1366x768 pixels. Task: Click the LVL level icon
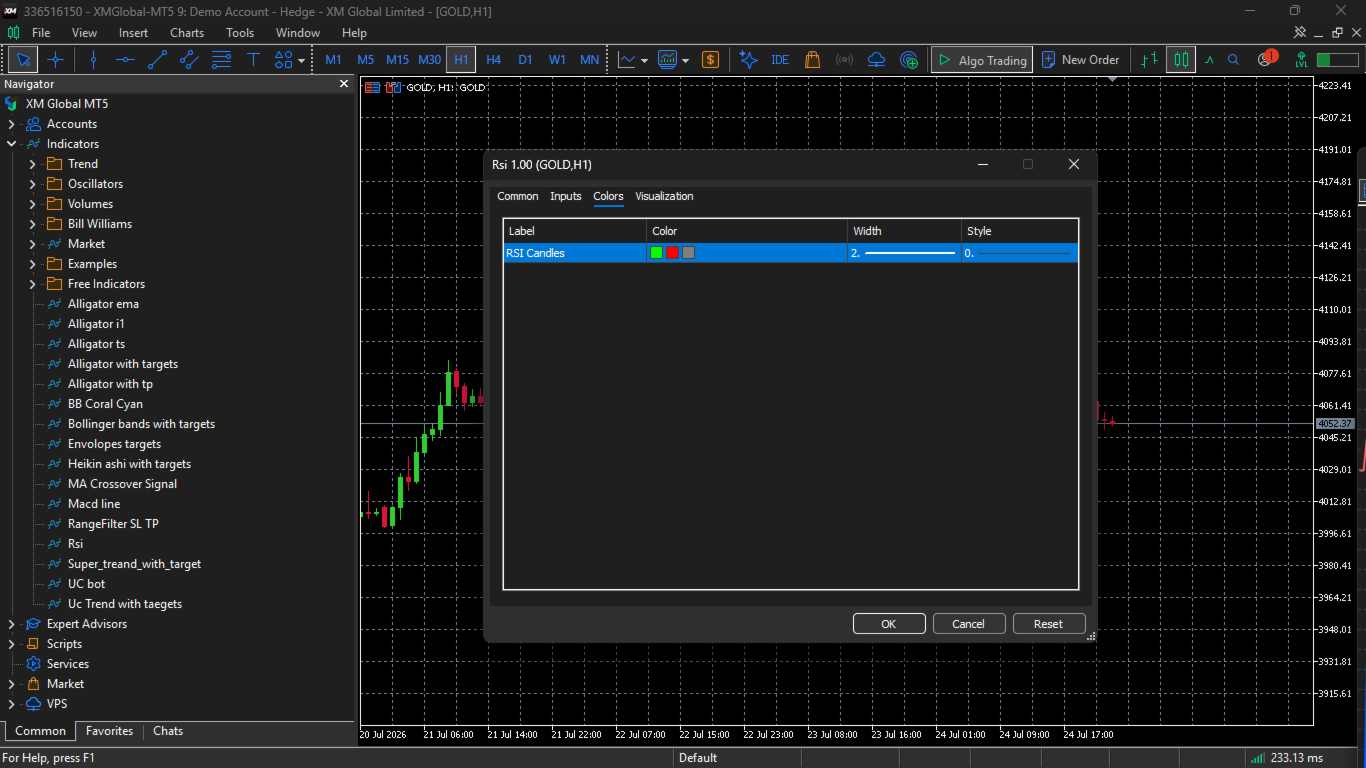point(1301,60)
